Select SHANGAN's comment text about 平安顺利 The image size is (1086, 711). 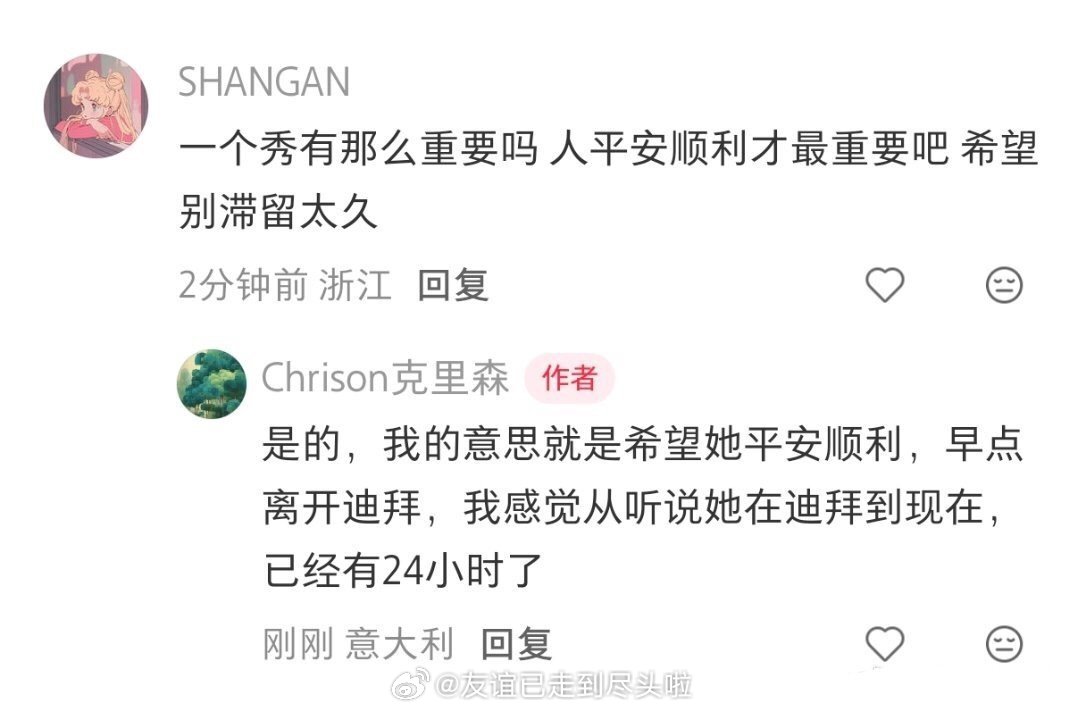coord(608,179)
